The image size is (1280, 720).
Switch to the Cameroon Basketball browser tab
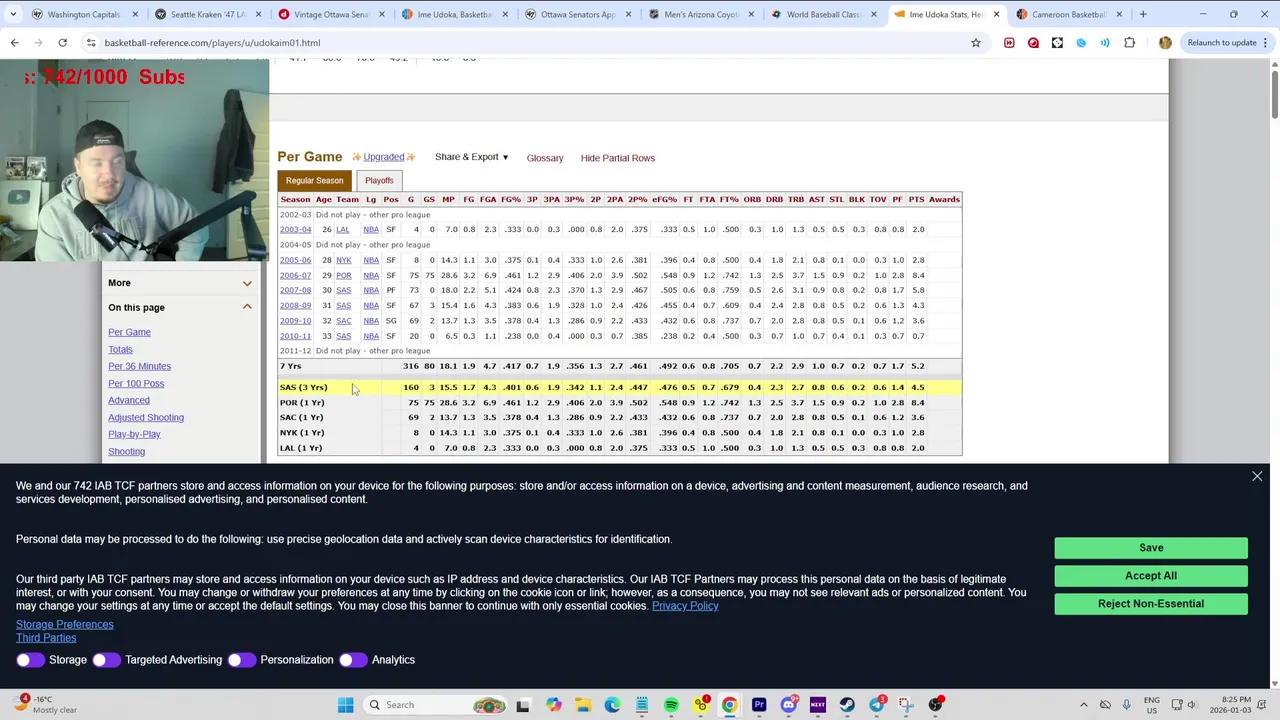(x=1069, y=14)
